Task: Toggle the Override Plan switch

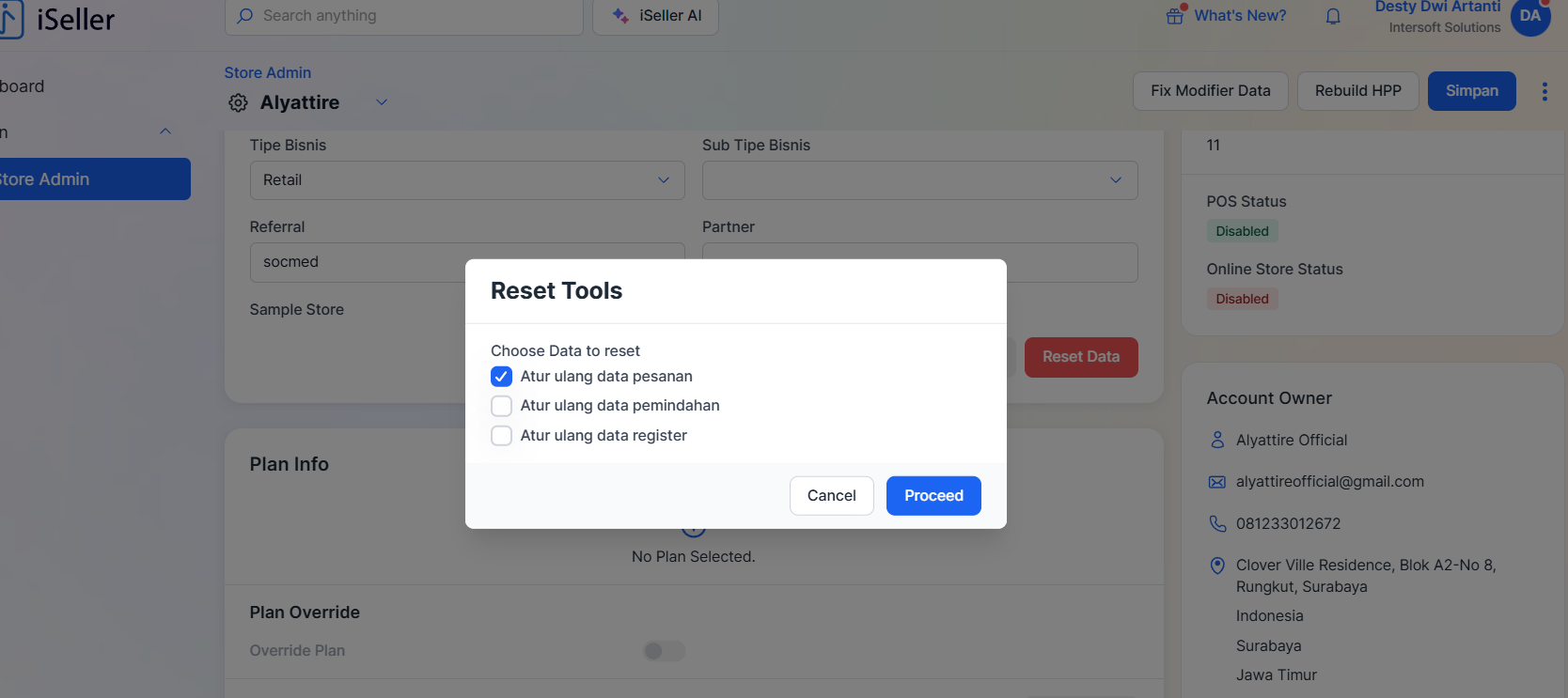Action: [665, 651]
